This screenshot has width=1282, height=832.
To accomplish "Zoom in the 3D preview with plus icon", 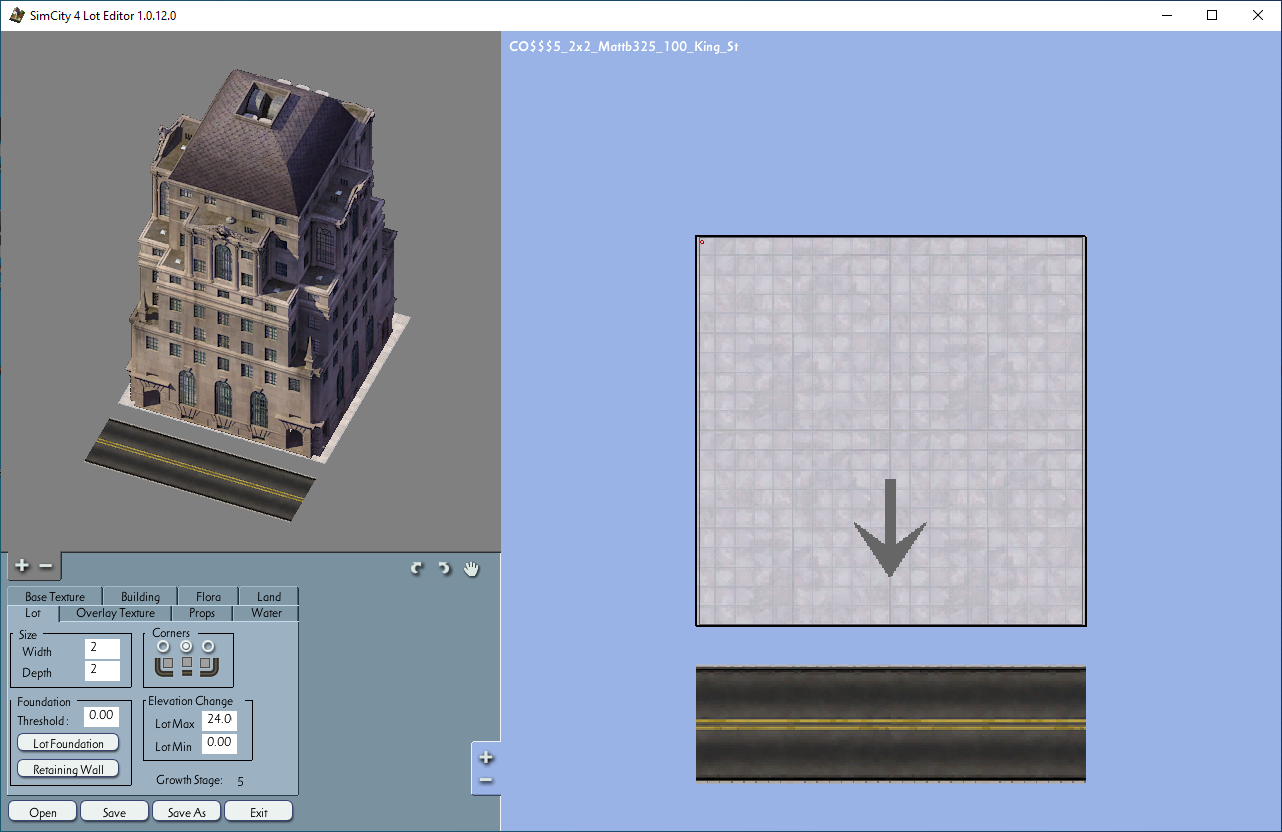I will (x=23, y=566).
